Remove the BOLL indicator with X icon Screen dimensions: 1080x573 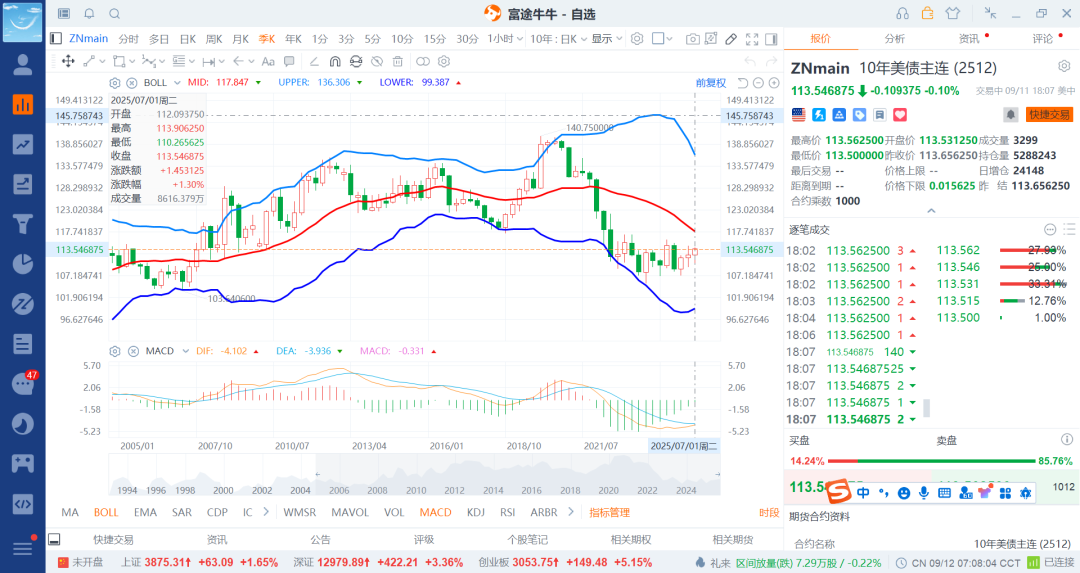tap(132, 83)
